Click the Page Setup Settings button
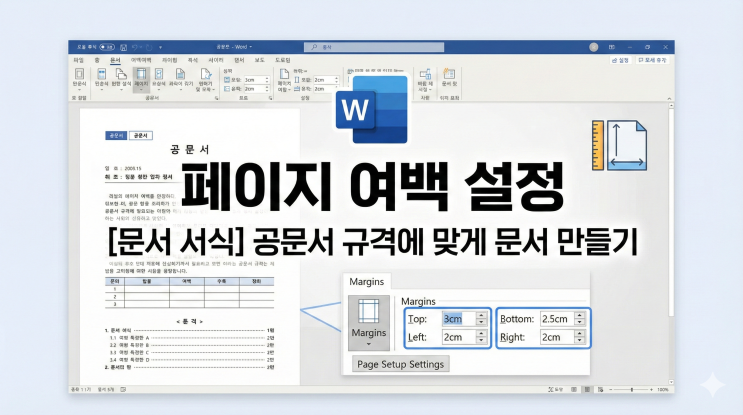The height and width of the screenshot is (415, 743). point(400,364)
